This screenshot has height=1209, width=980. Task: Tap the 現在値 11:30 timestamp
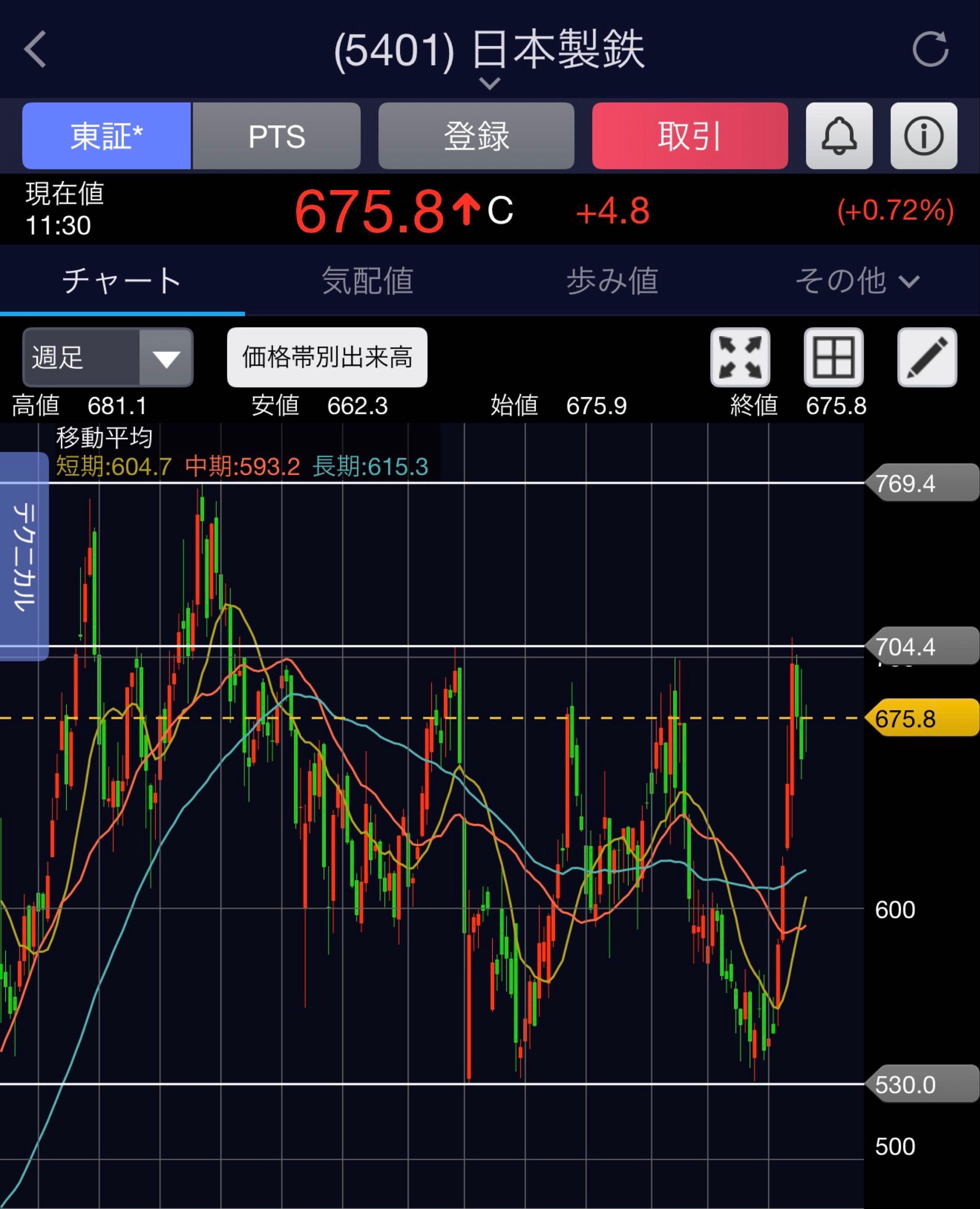[x=64, y=210]
